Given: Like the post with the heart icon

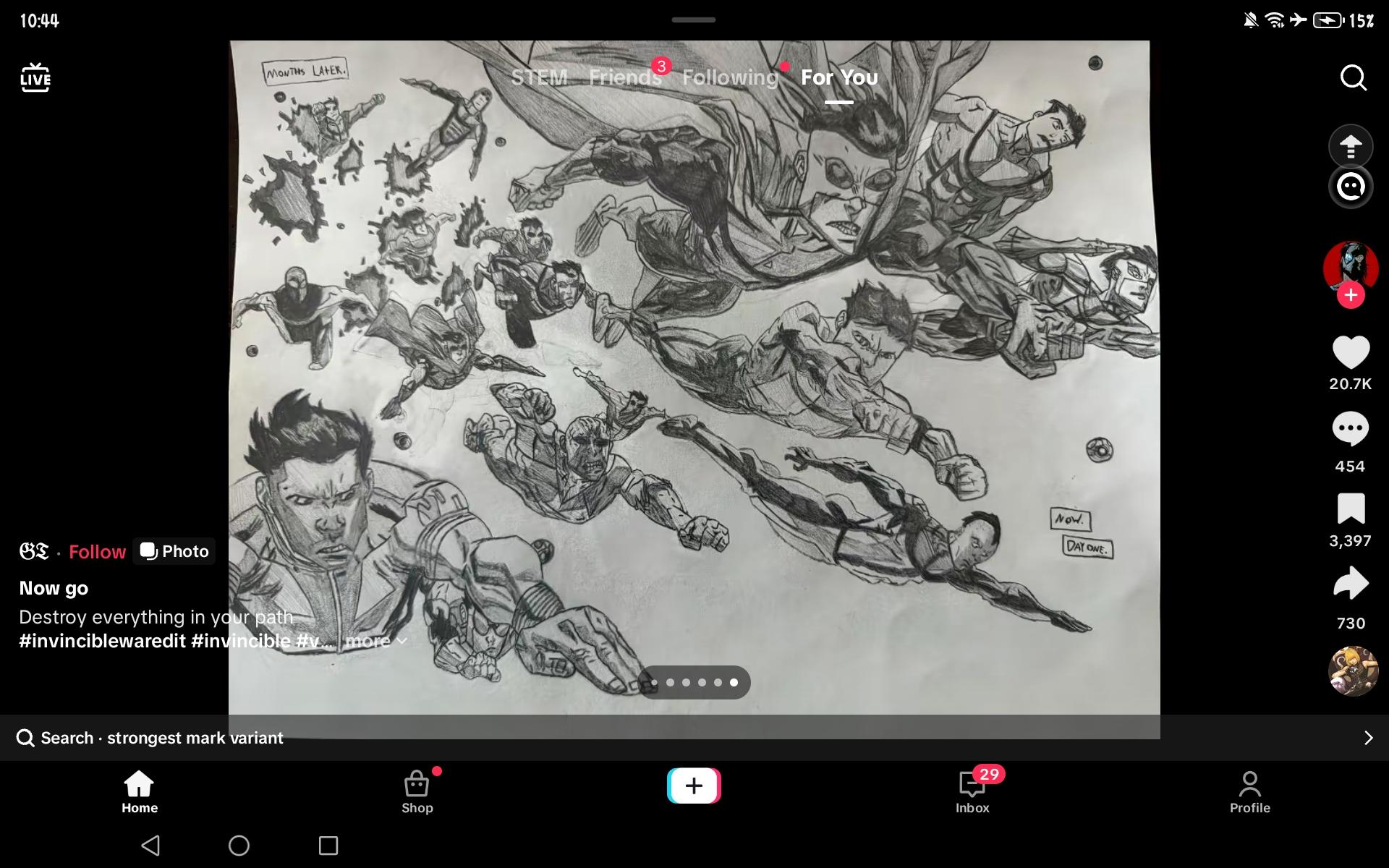Looking at the screenshot, I should click(x=1350, y=353).
